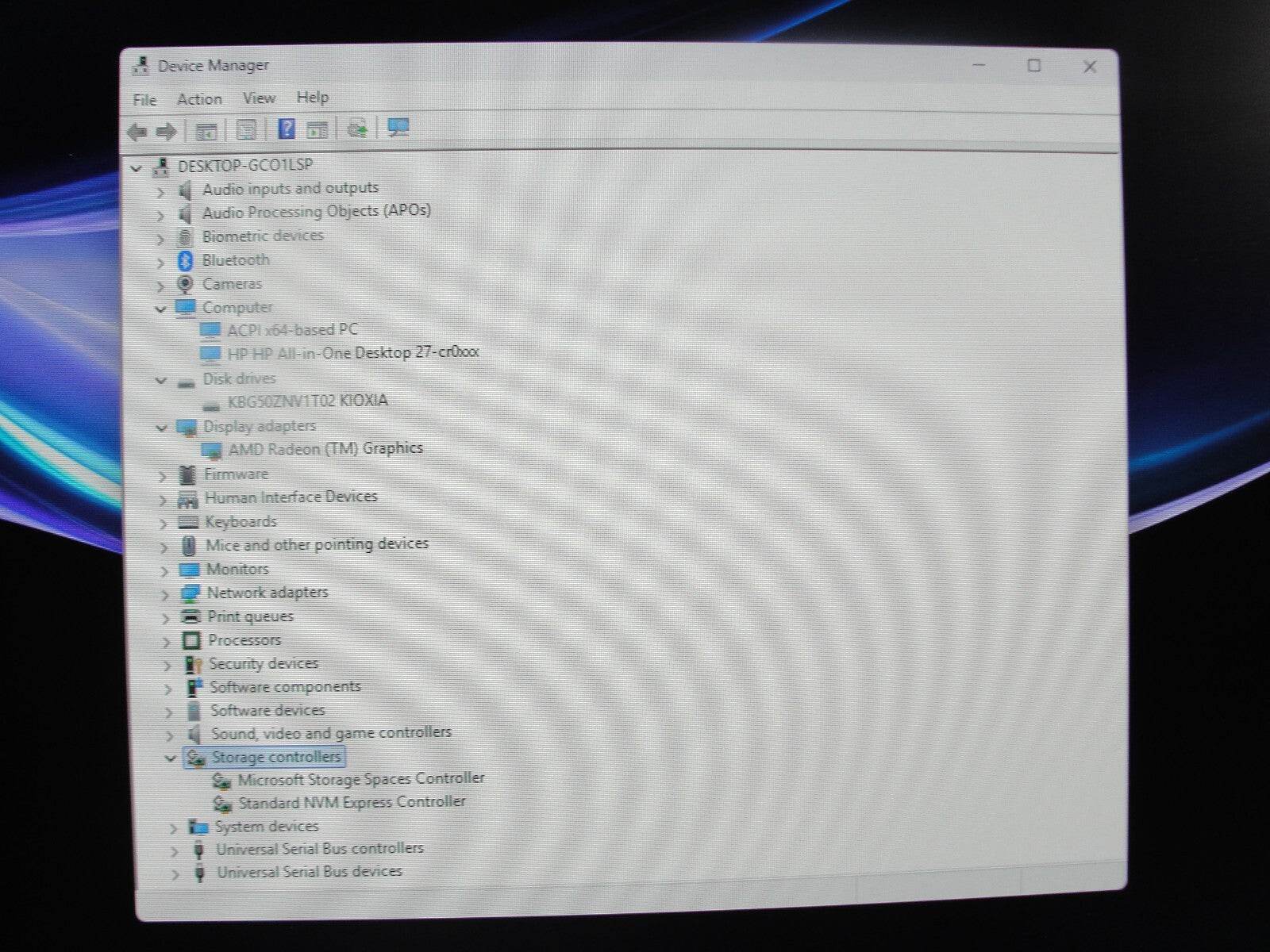The image size is (1270, 952).
Task: Click the Update device driver toolbar icon
Action: (357, 129)
